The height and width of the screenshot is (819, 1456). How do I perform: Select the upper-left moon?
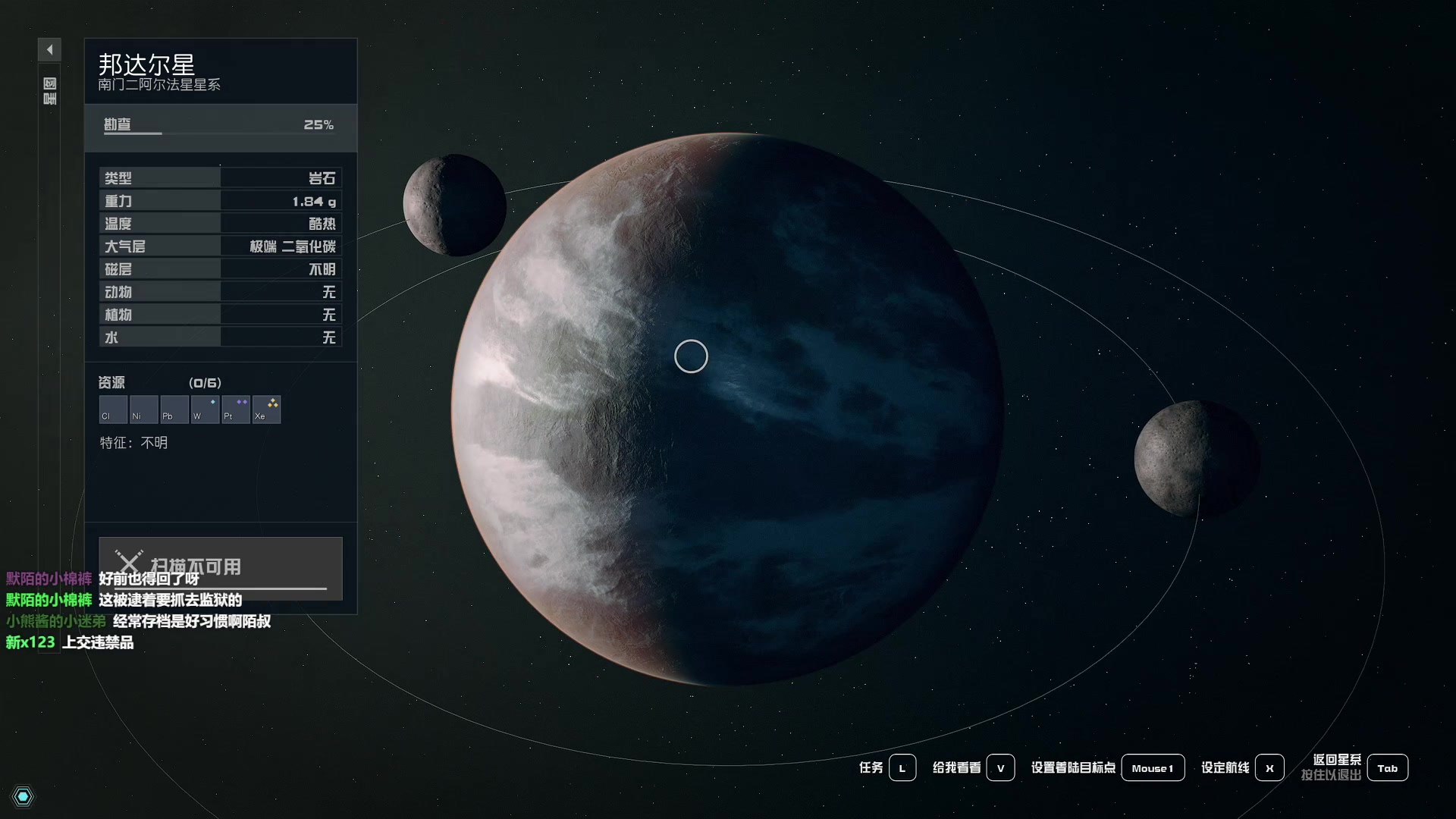(455, 205)
